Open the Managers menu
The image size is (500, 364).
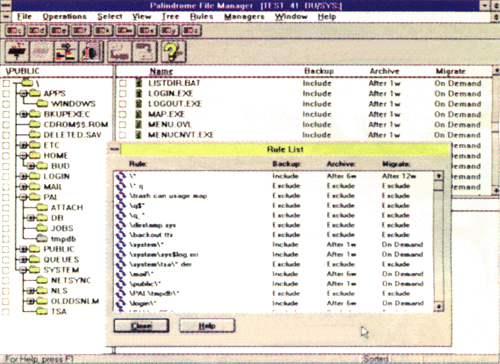244,16
